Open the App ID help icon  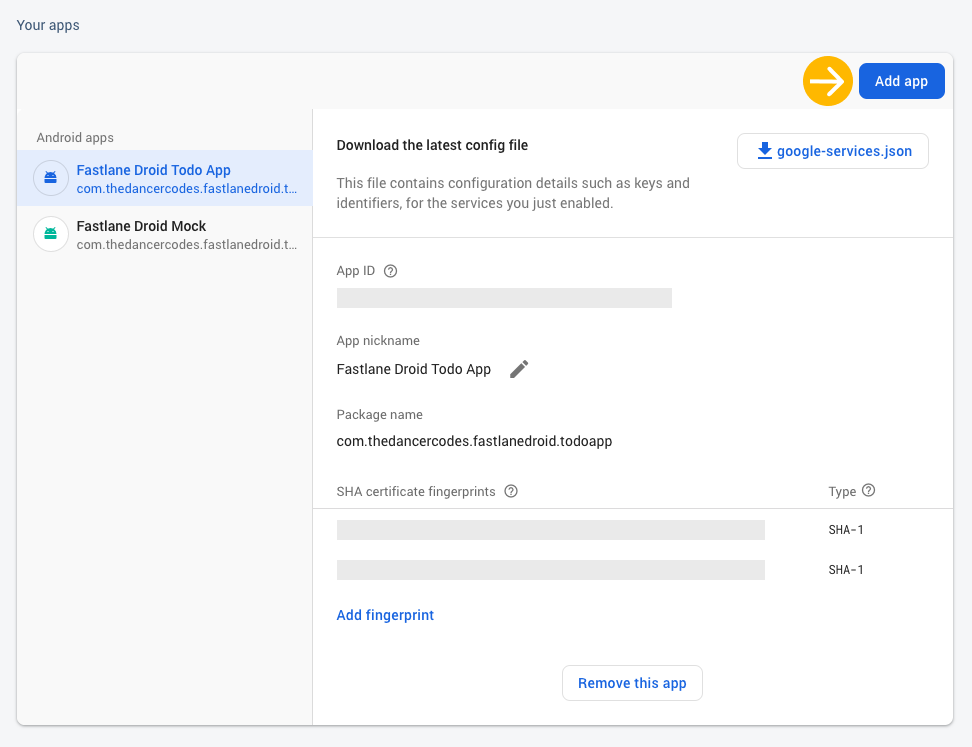click(391, 271)
